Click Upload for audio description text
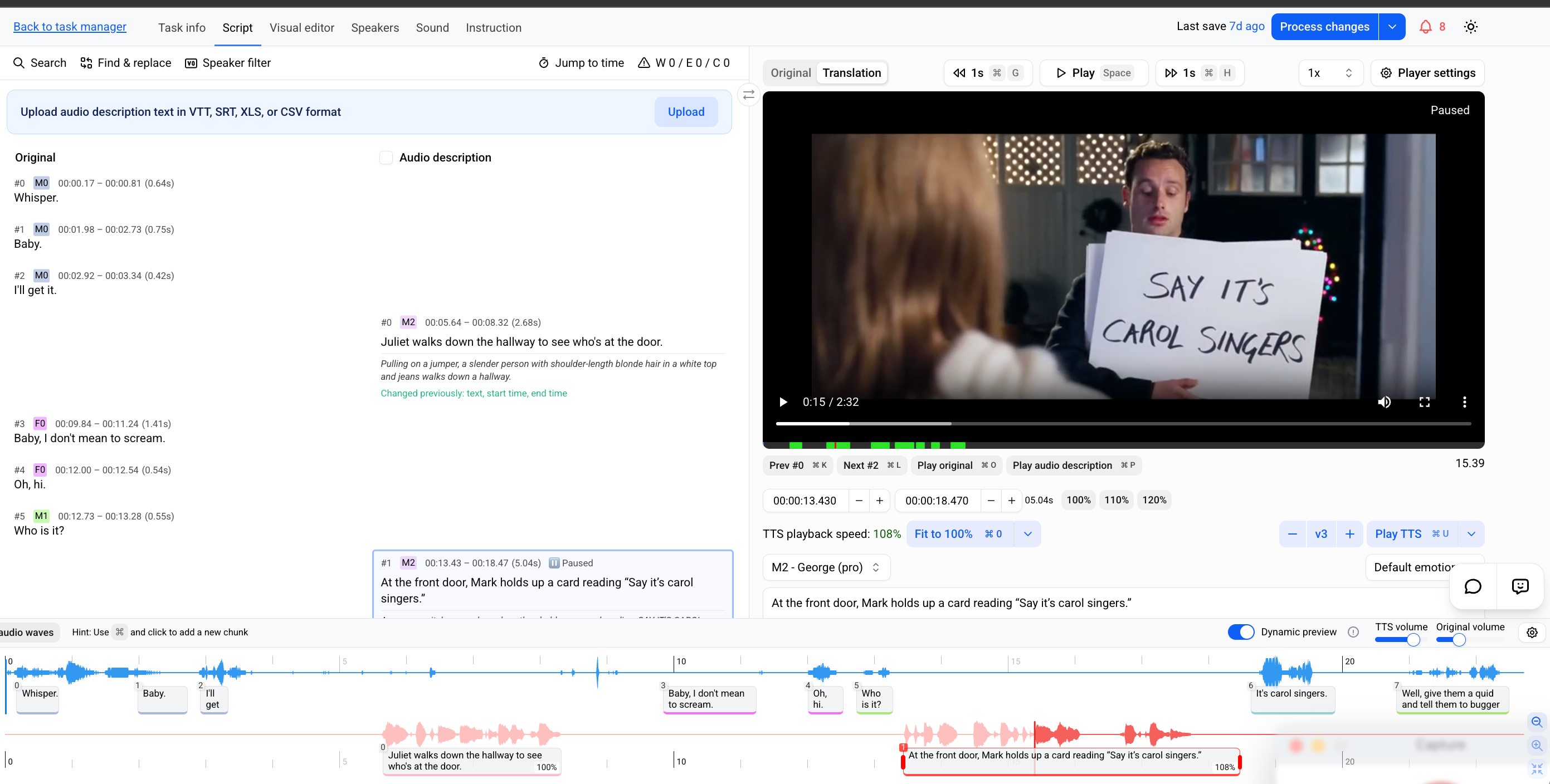Screen dimensions: 1550x784 pos(686,112)
